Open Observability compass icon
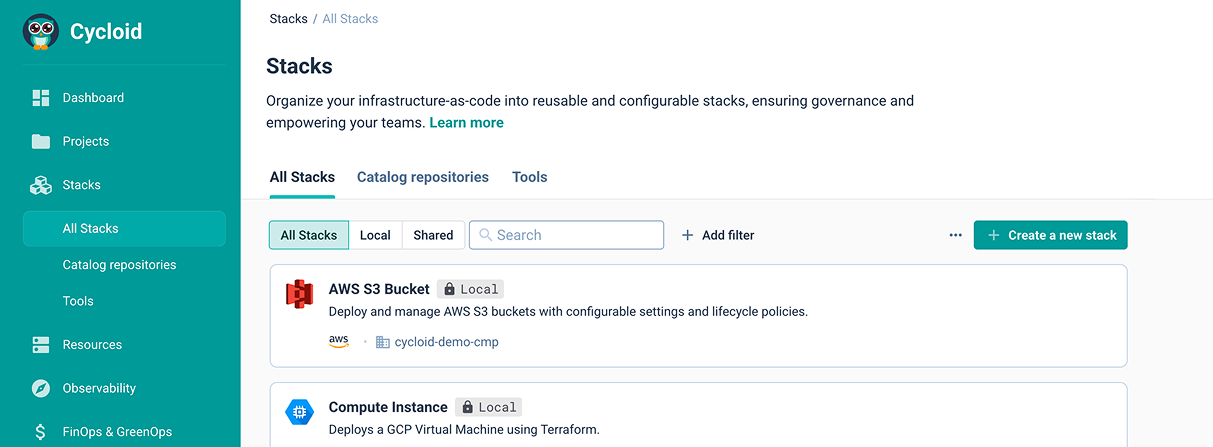Screen dimensions: 1213x447 [x=41, y=388]
